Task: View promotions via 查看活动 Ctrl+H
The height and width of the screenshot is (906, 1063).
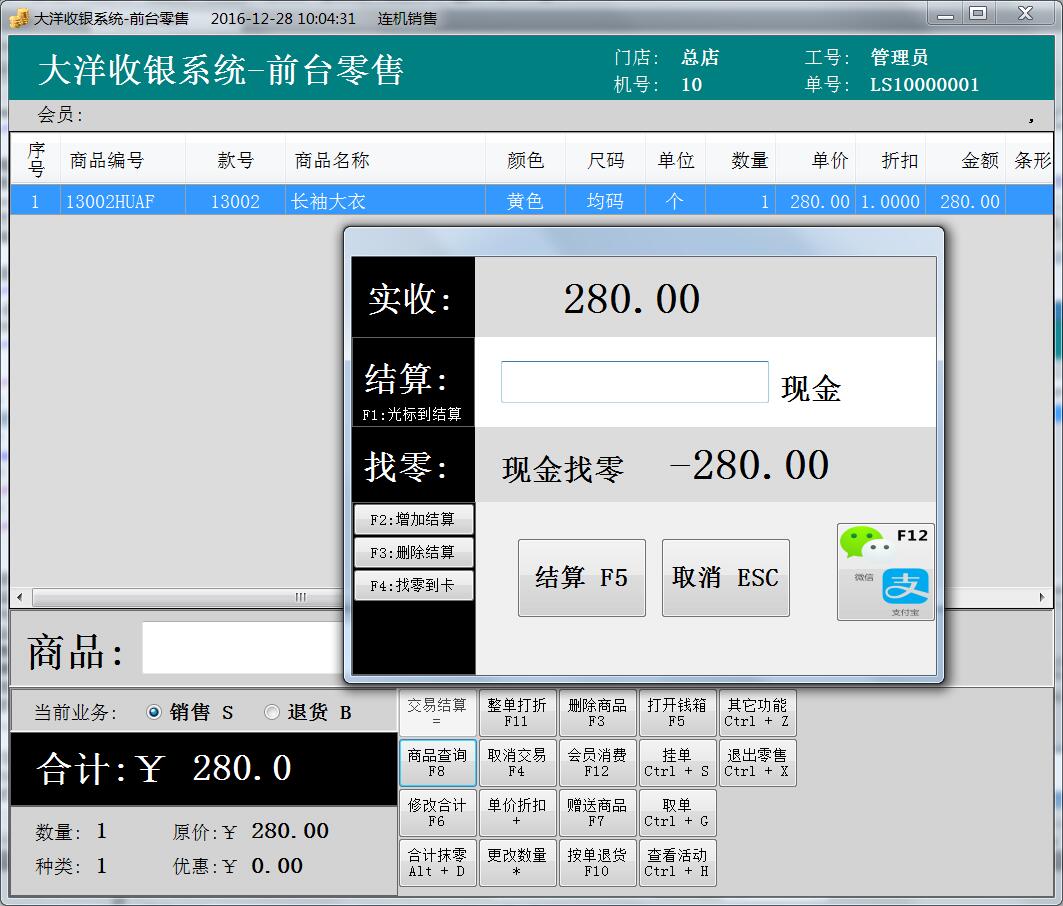Action: point(677,861)
